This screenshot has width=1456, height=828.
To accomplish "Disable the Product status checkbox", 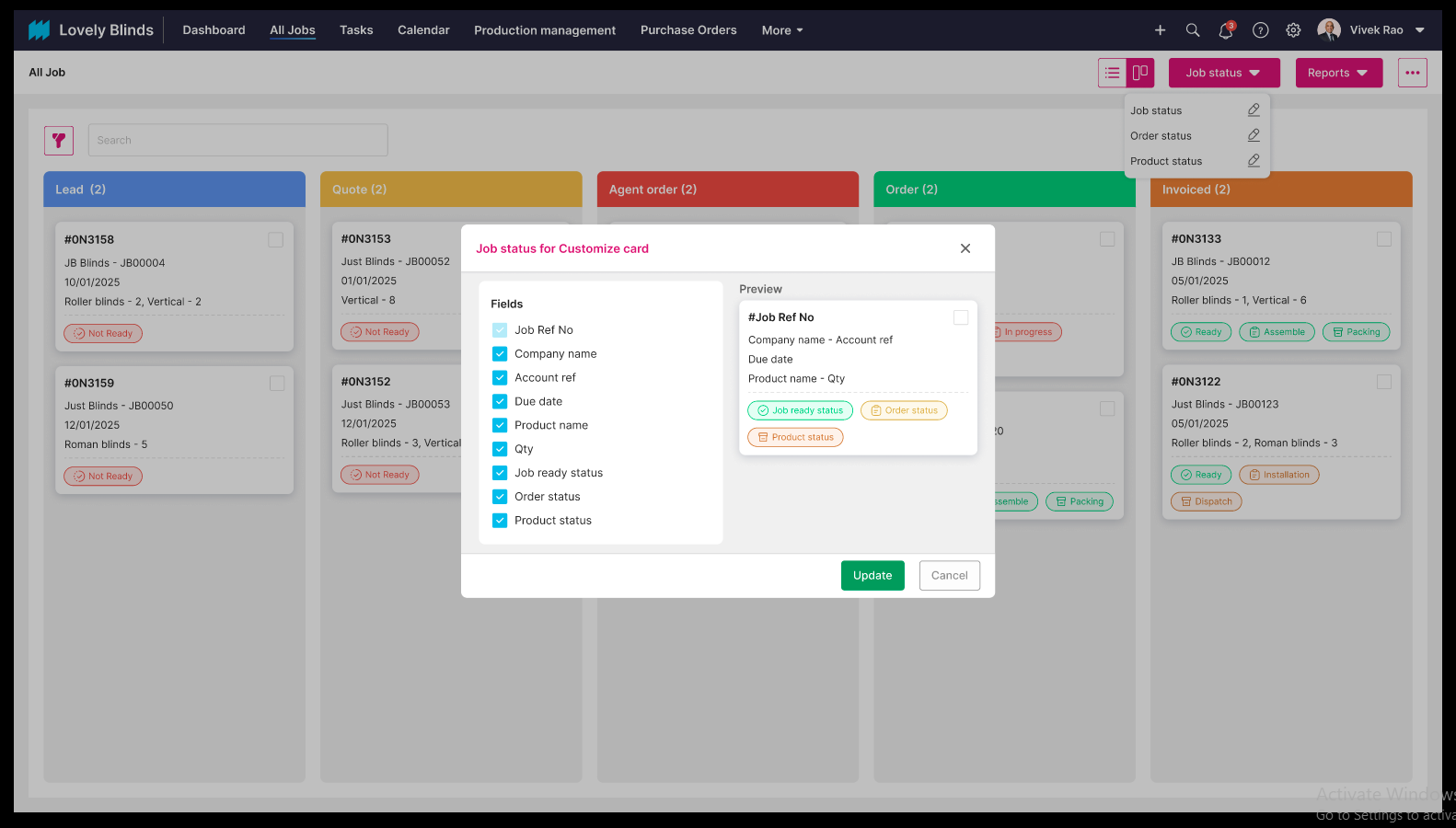I will pos(500,521).
